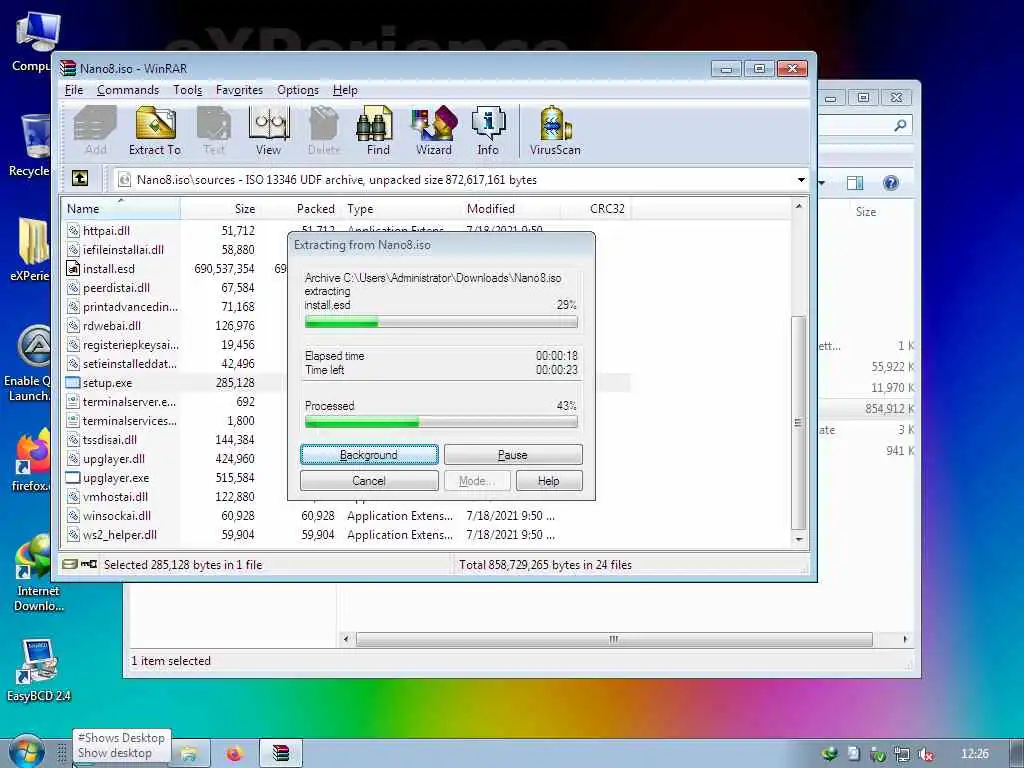1024x768 pixels.
Task: Click the help icon in Explorer window
Action: point(890,183)
